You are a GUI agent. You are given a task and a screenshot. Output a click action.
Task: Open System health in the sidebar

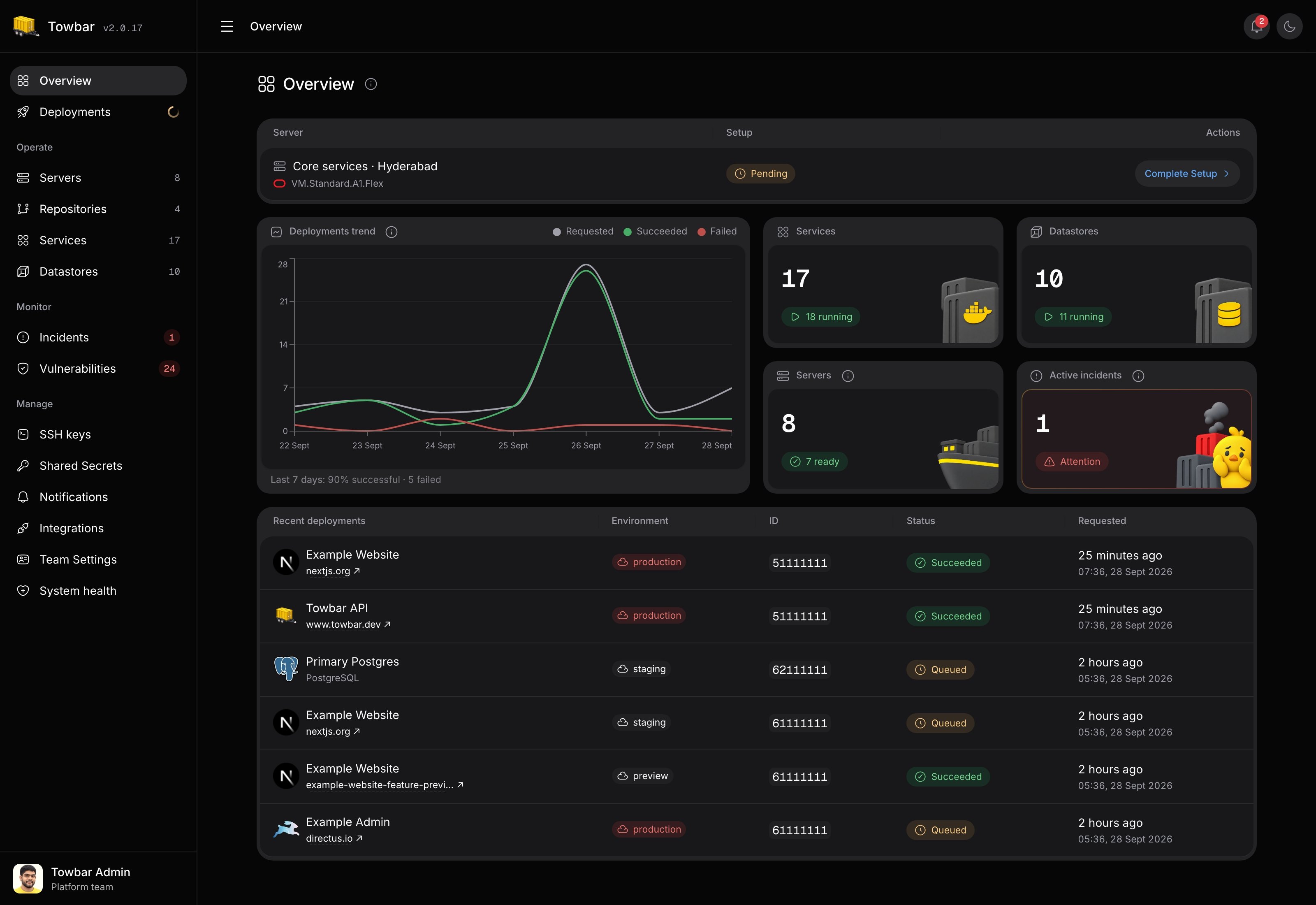click(98, 591)
